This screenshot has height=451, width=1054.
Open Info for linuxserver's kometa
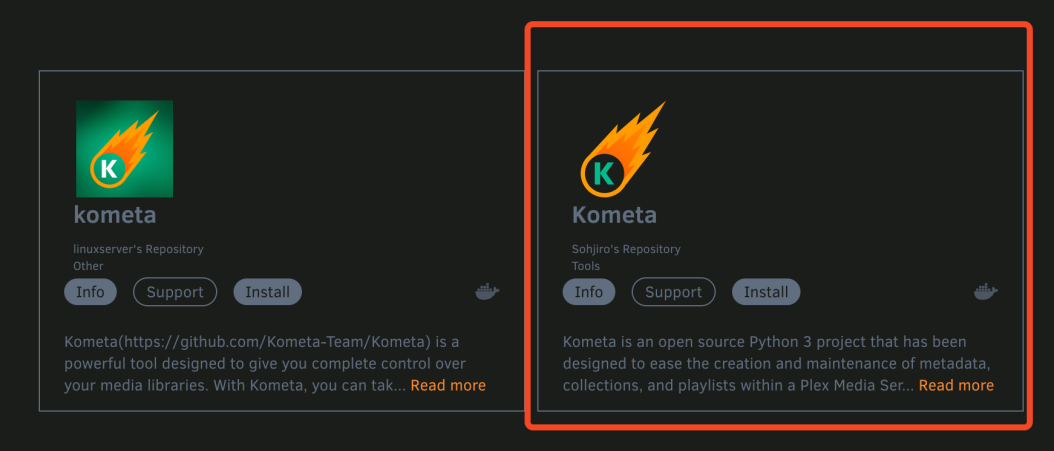click(90, 292)
